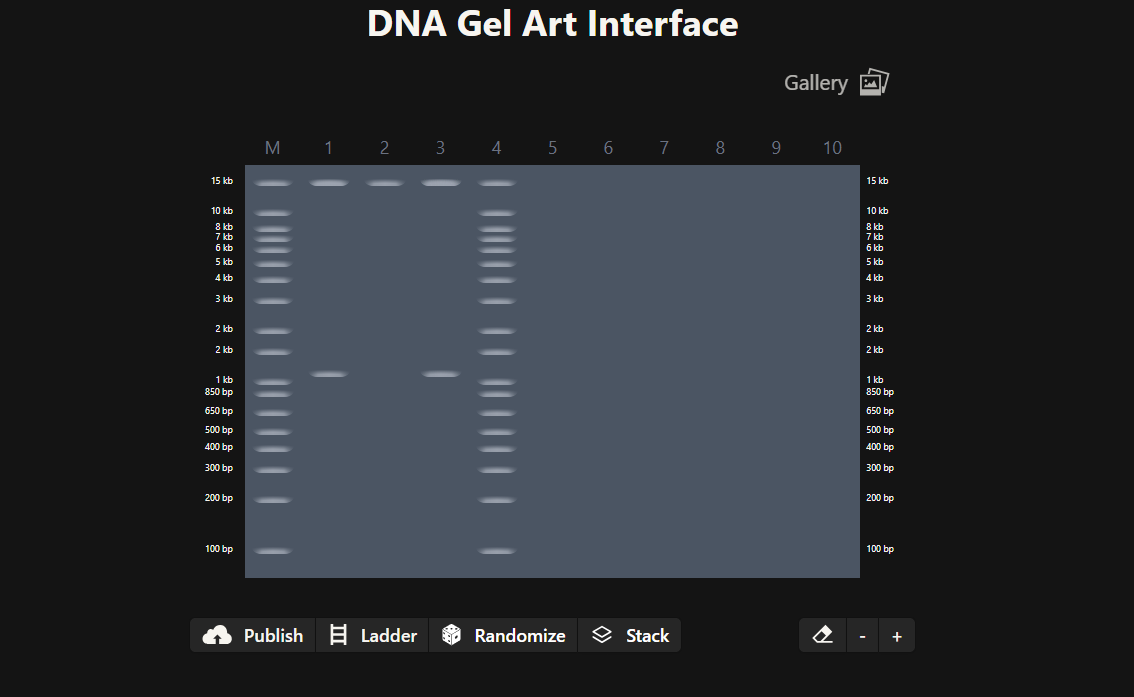Click the 15 kb band in lane 2

pyautogui.click(x=384, y=183)
